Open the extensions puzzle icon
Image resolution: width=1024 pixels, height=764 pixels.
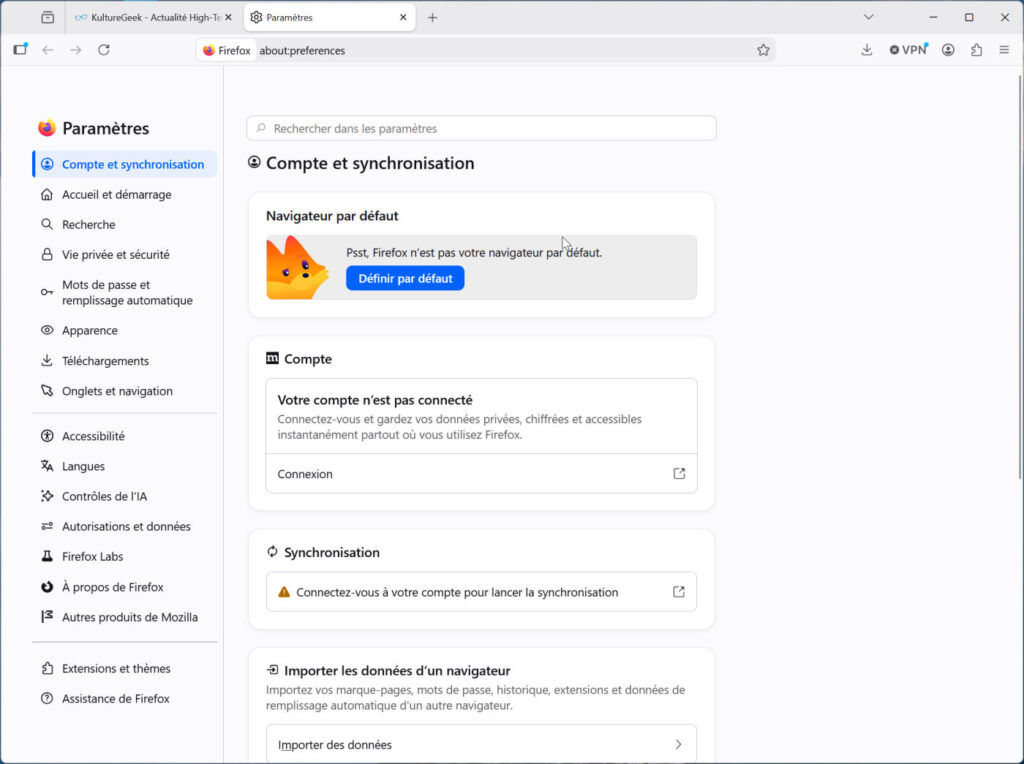[x=976, y=50]
